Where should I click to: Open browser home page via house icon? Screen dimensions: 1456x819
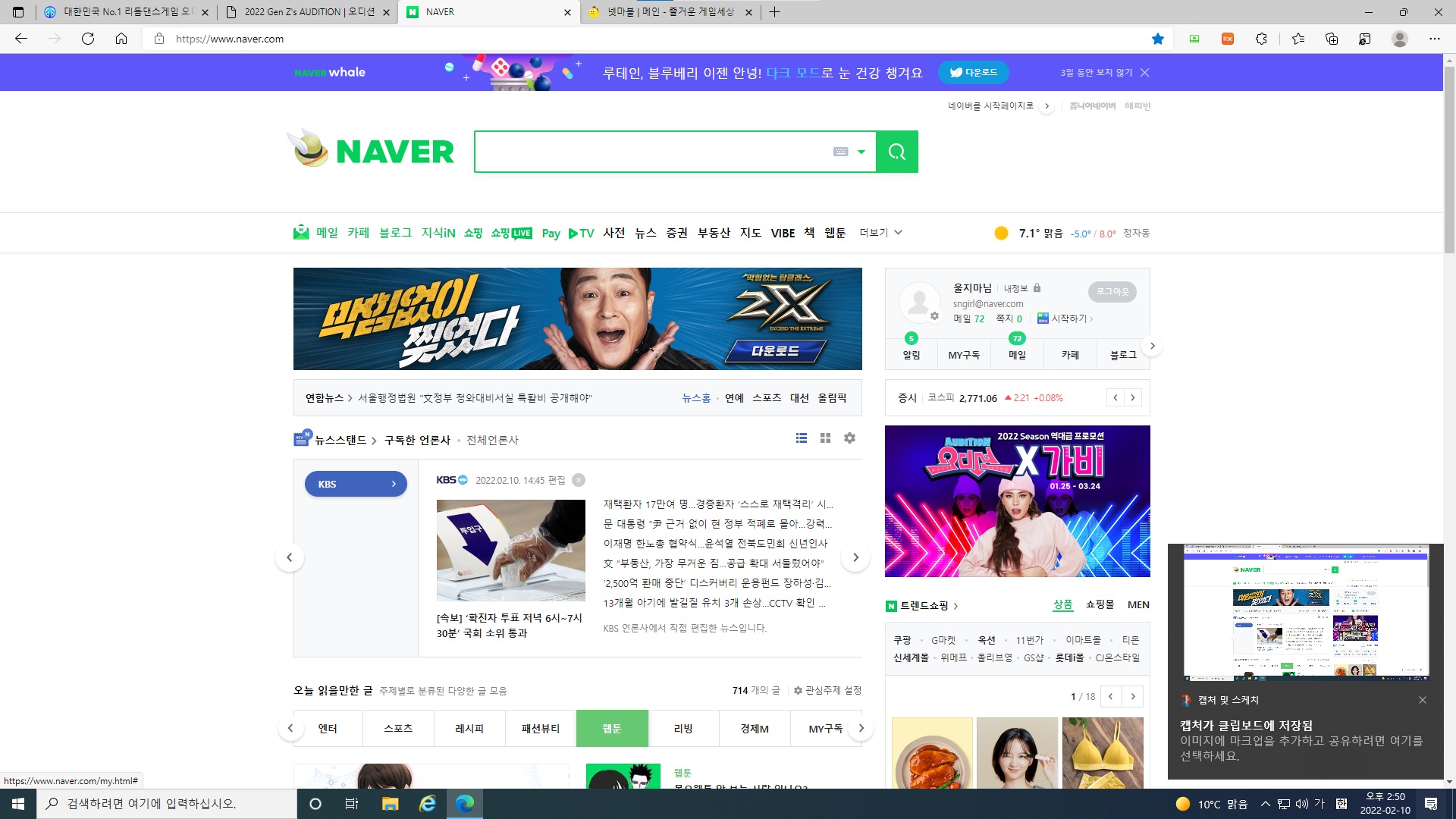[x=121, y=39]
